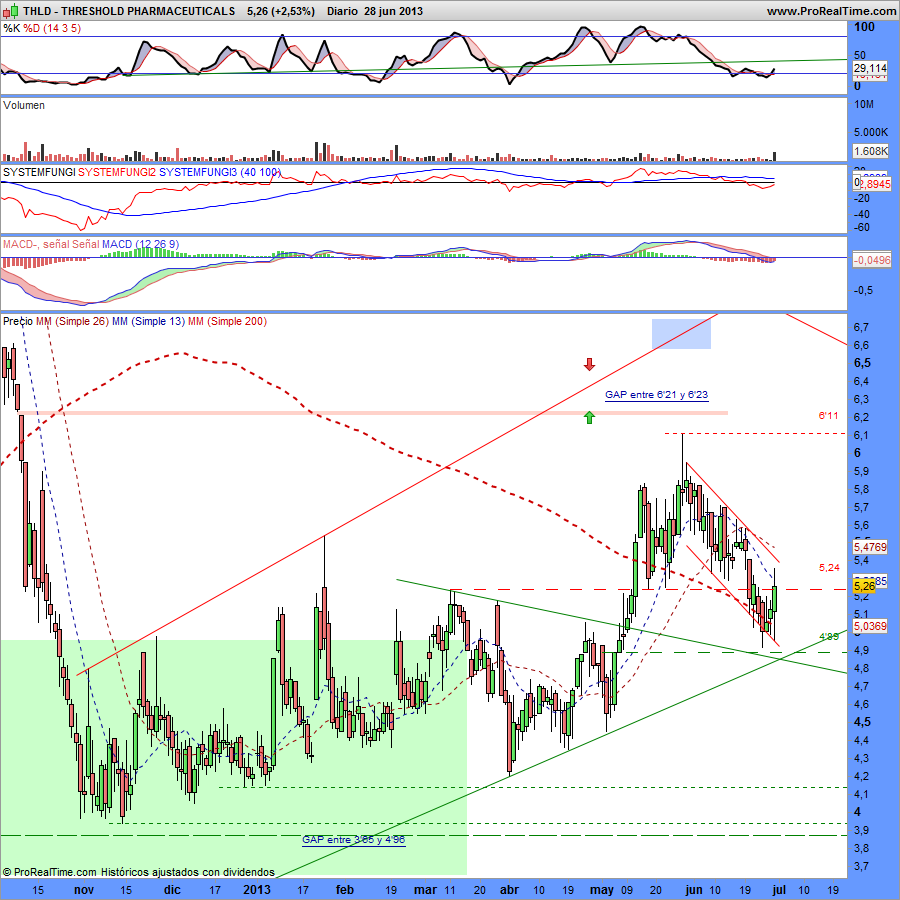Image resolution: width=900 pixels, height=900 pixels.
Task: Select the MM (Simple 200) moving average label
Action: pyautogui.click(x=227, y=321)
